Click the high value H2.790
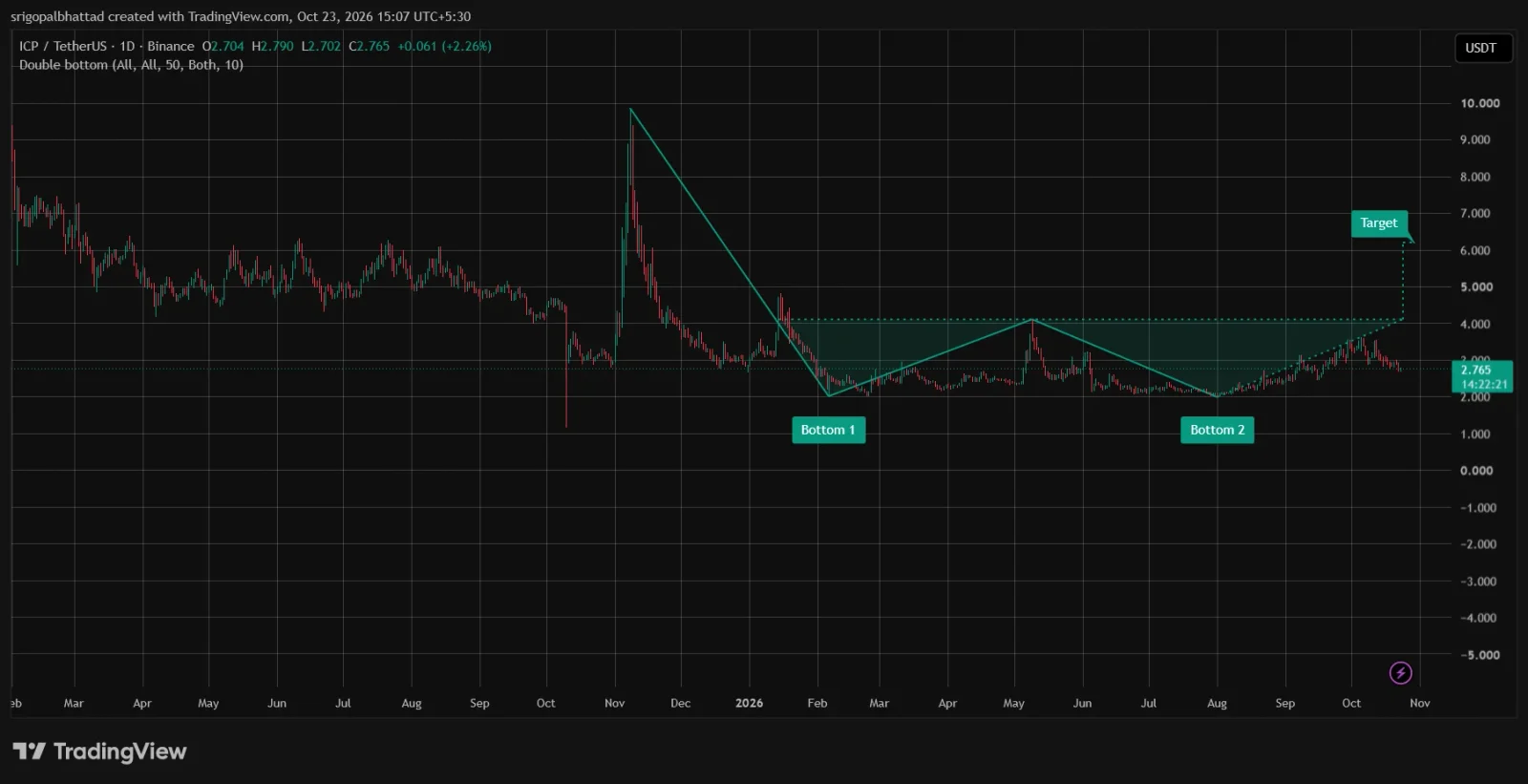This screenshot has height=784, width=1528. [x=272, y=46]
